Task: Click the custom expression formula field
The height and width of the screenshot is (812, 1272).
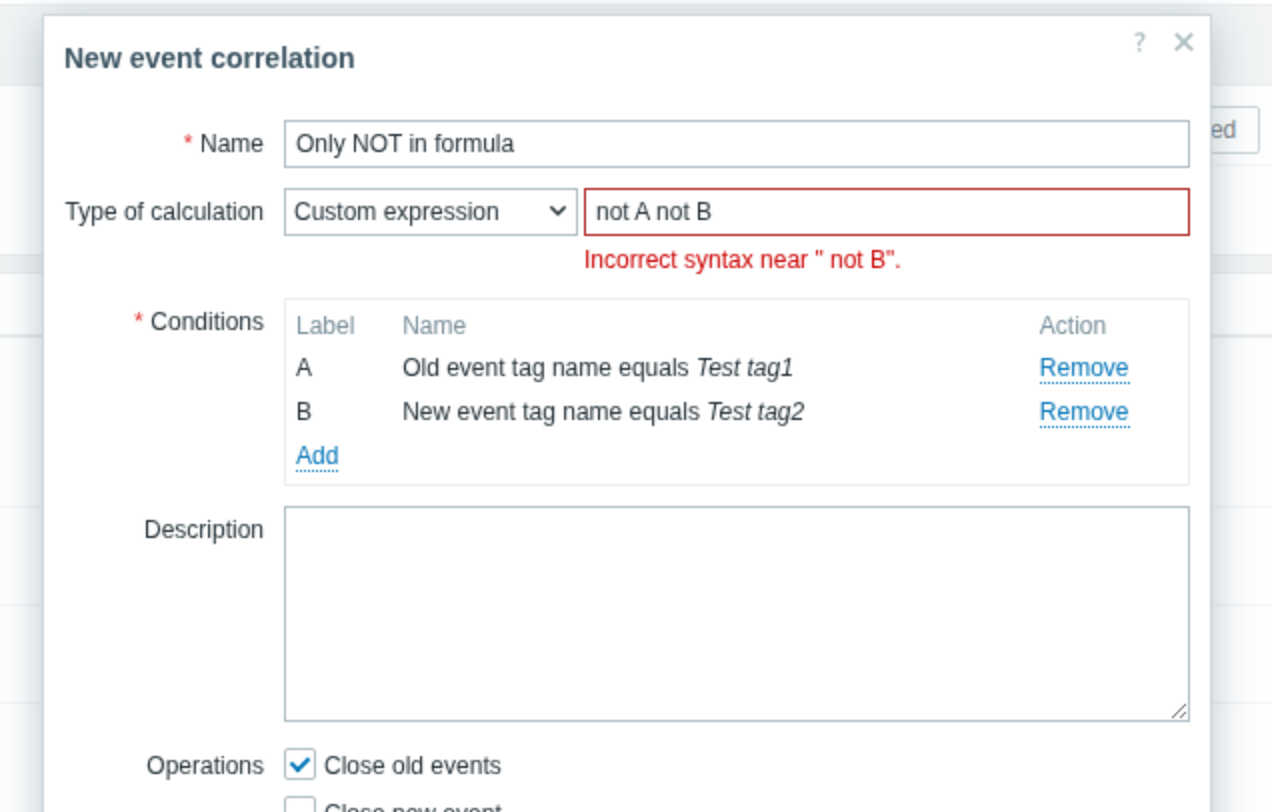Action: click(886, 212)
